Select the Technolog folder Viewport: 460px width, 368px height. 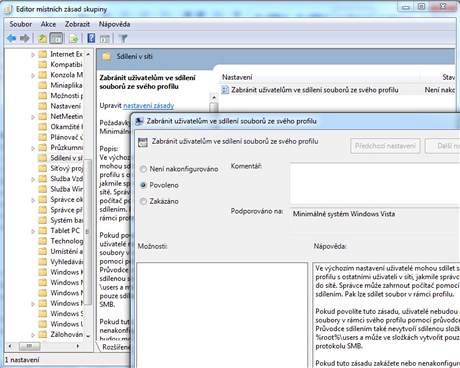(60, 241)
